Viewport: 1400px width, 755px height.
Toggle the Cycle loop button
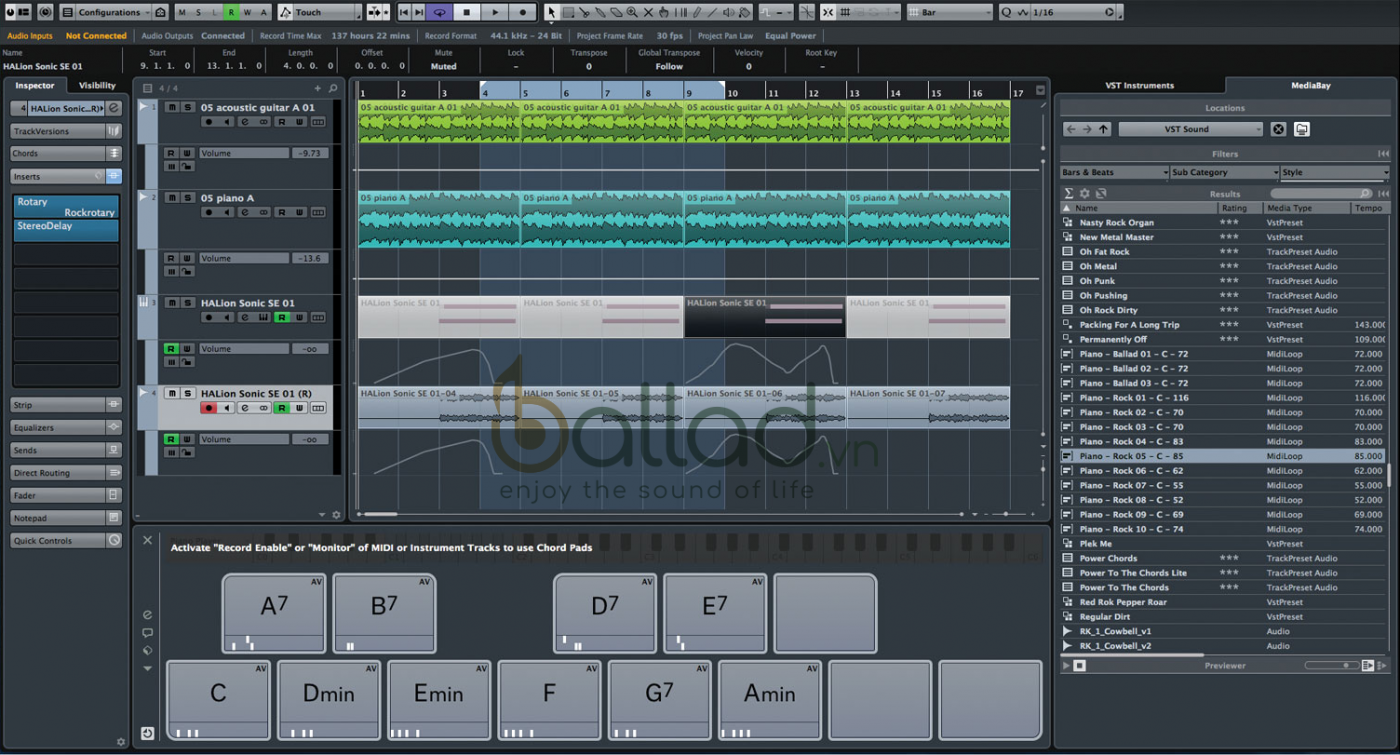tap(439, 12)
